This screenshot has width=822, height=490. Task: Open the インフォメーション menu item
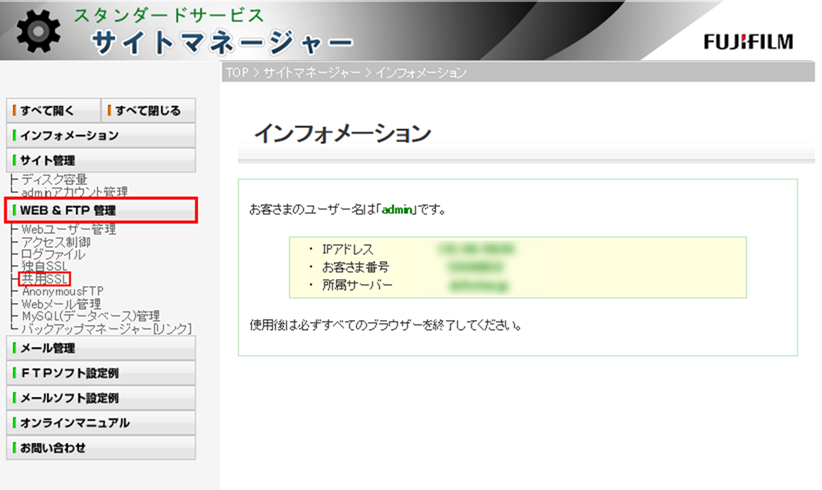coord(100,135)
